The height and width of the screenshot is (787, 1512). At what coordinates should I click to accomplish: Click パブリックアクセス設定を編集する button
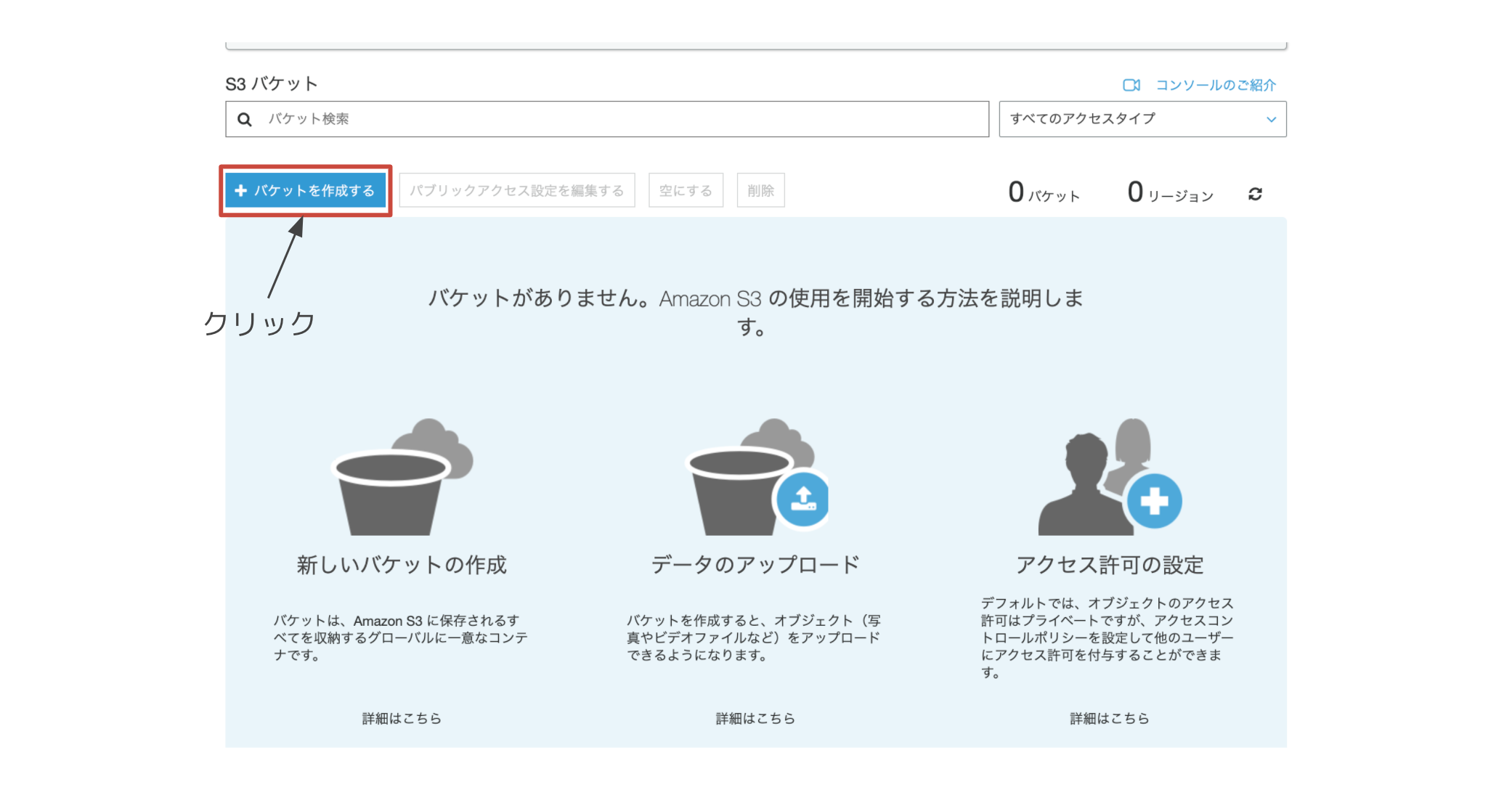tap(516, 190)
